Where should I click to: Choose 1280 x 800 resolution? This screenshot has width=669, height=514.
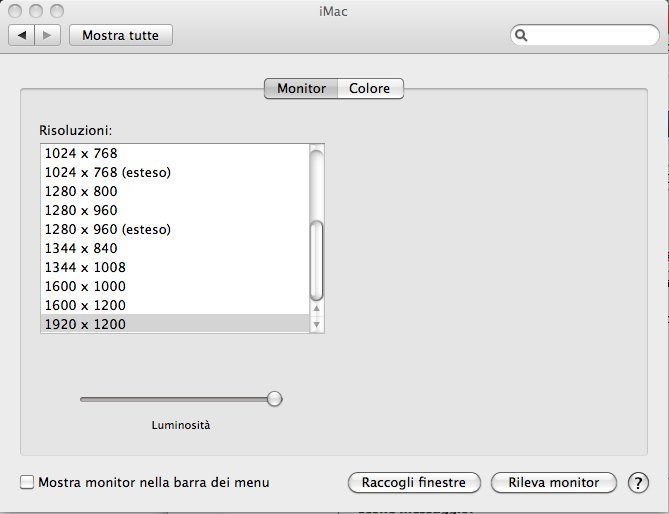[x=81, y=191]
